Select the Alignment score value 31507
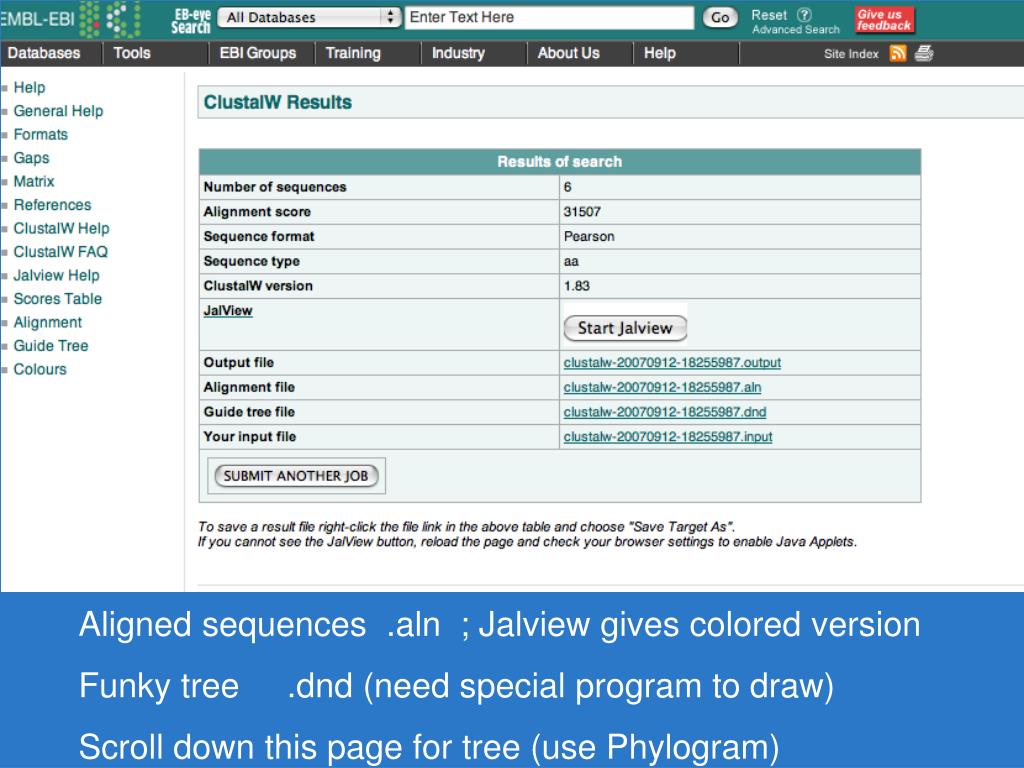1024x768 pixels. (x=582, y=212)
